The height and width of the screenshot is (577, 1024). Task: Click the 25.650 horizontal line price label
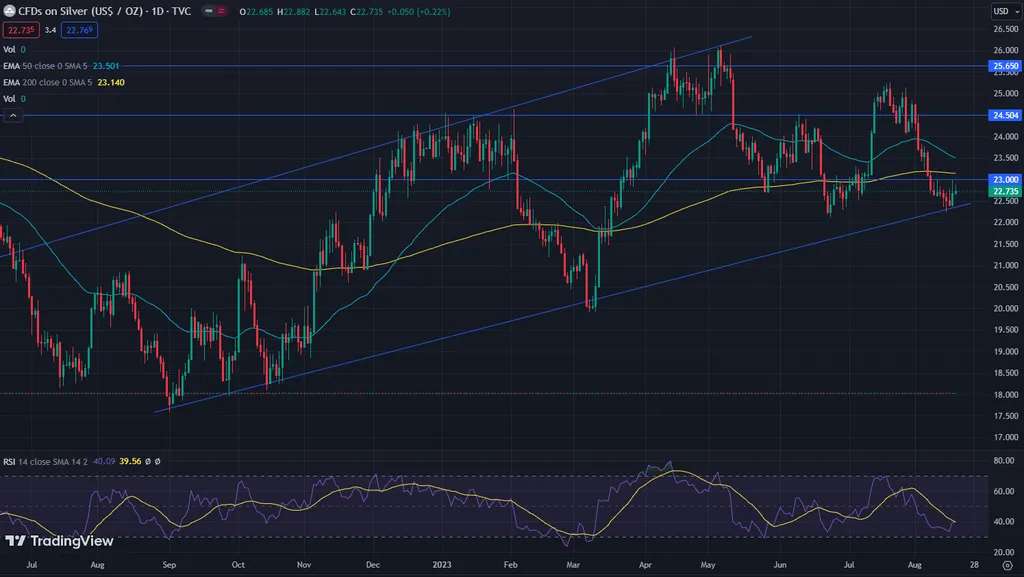[x=1004, y=66]
